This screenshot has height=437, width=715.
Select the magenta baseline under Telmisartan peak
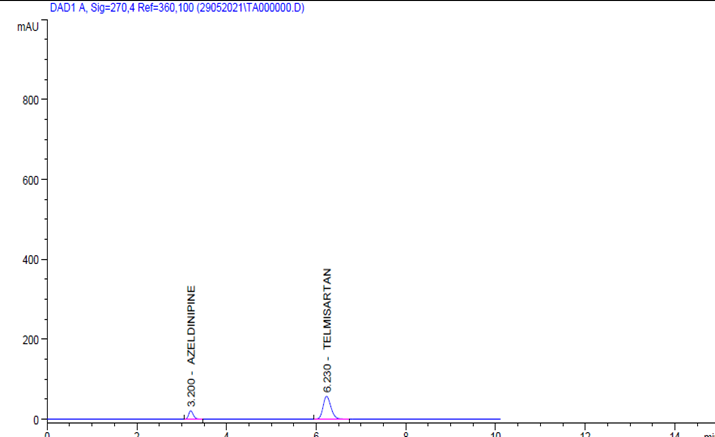332,419
